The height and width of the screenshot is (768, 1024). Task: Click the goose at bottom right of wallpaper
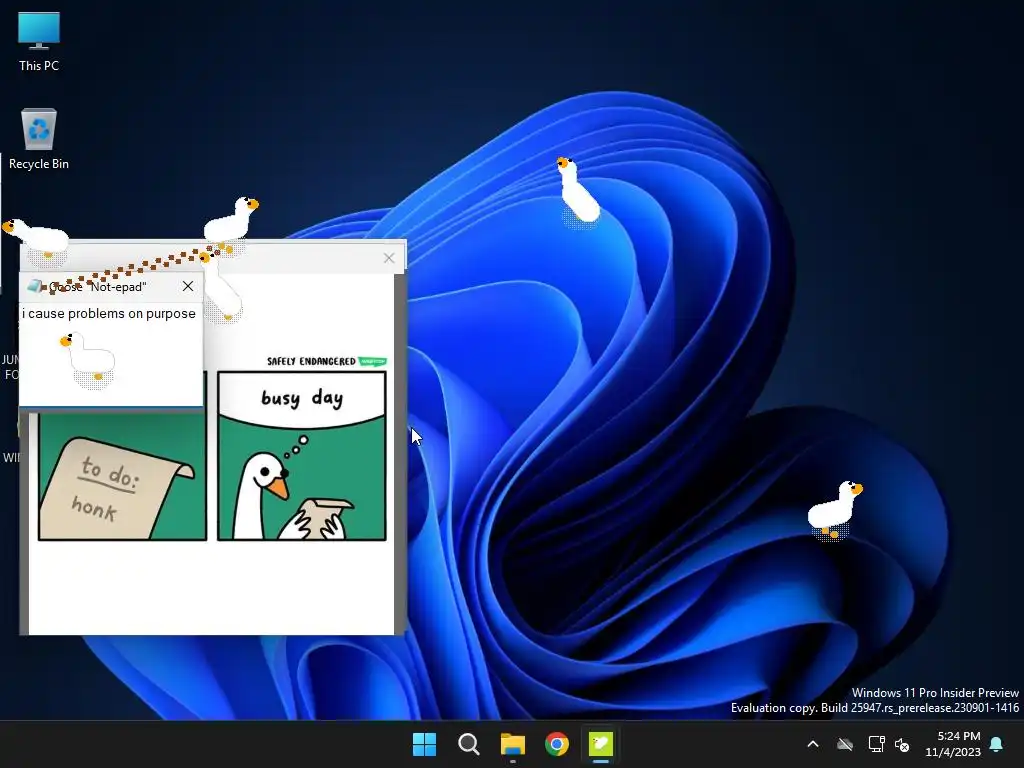pos(835,511)
